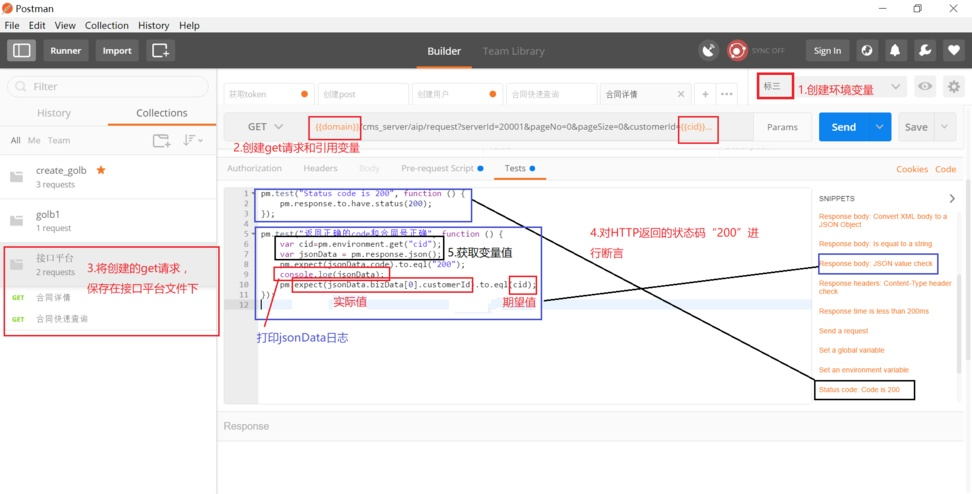Viewport: 972px width, 494px height.
Task: Open the Save button dropdown arrow
Action: (944, 126)
